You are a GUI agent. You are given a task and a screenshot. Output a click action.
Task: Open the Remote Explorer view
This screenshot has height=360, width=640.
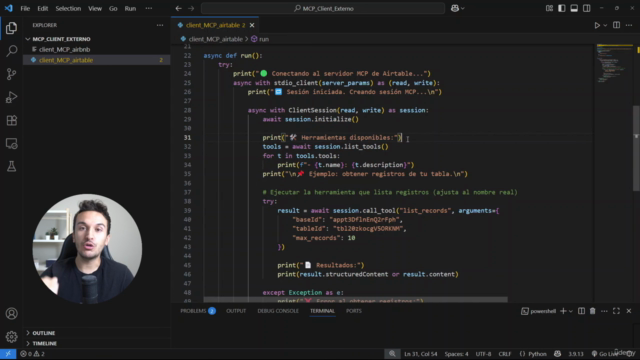pos(11,143)
